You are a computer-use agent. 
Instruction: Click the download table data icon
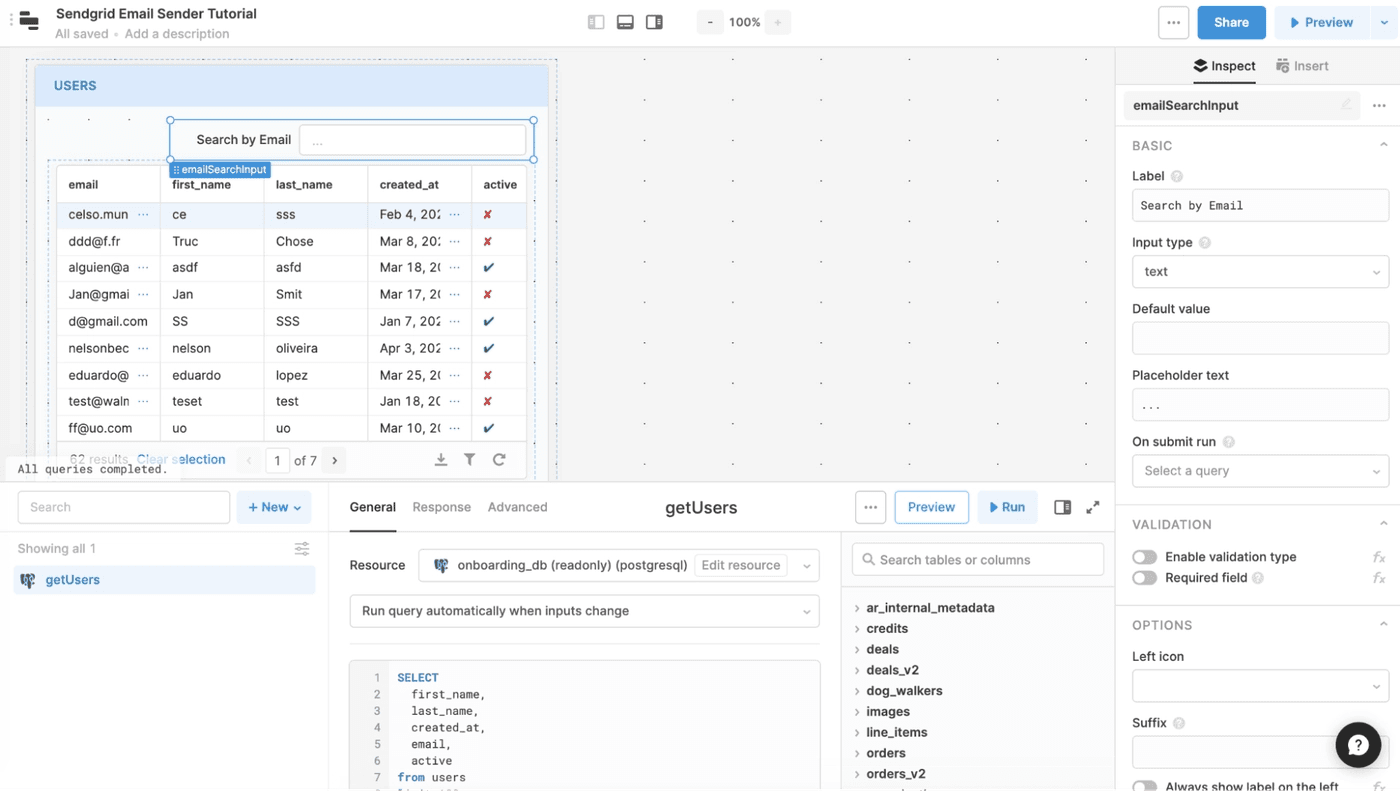click(x=441, y=460)
